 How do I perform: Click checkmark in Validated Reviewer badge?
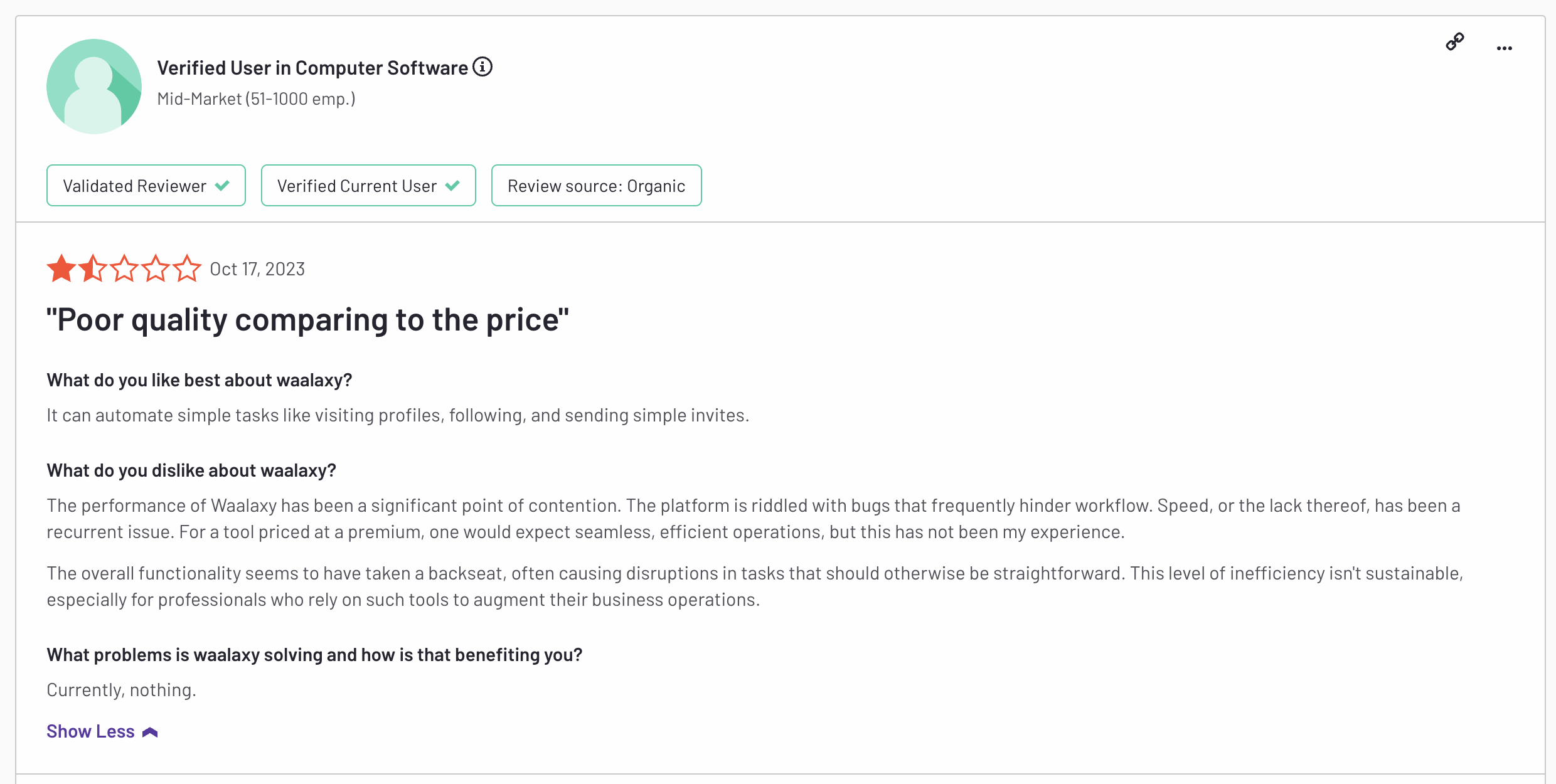(222, 186)
